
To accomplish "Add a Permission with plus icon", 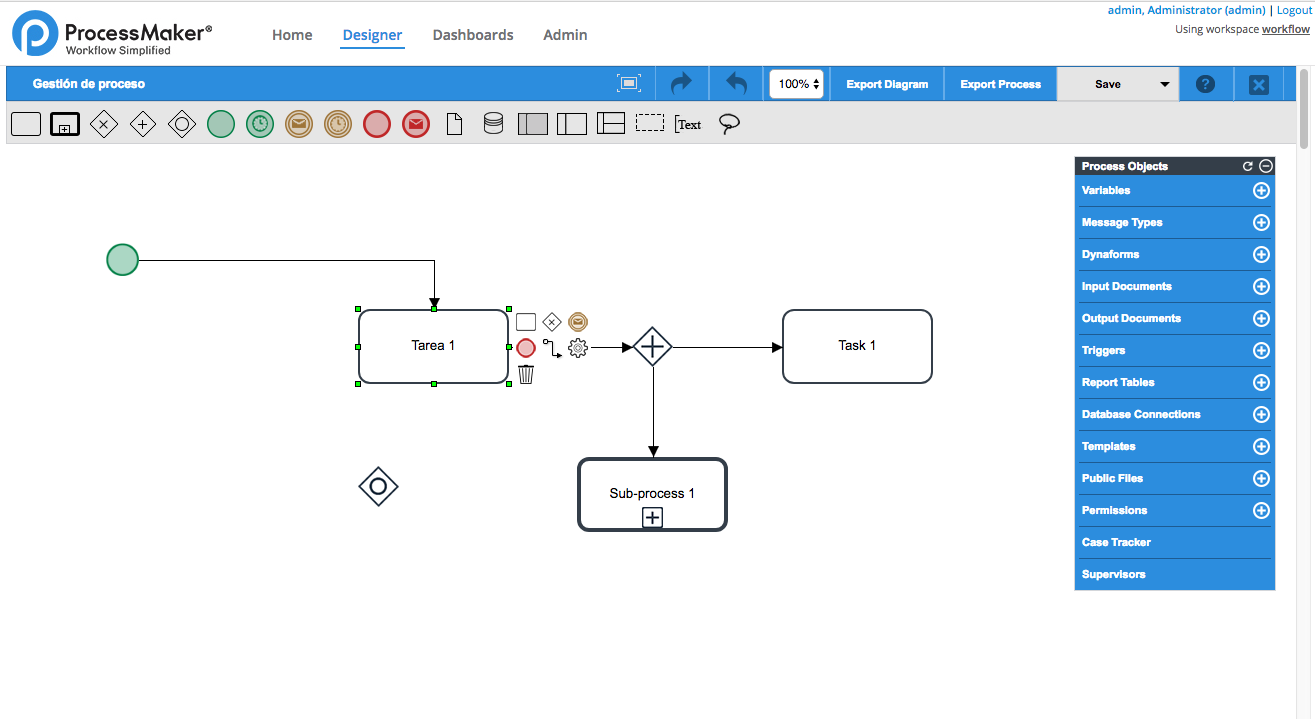I will click(x=1261, y=511).
